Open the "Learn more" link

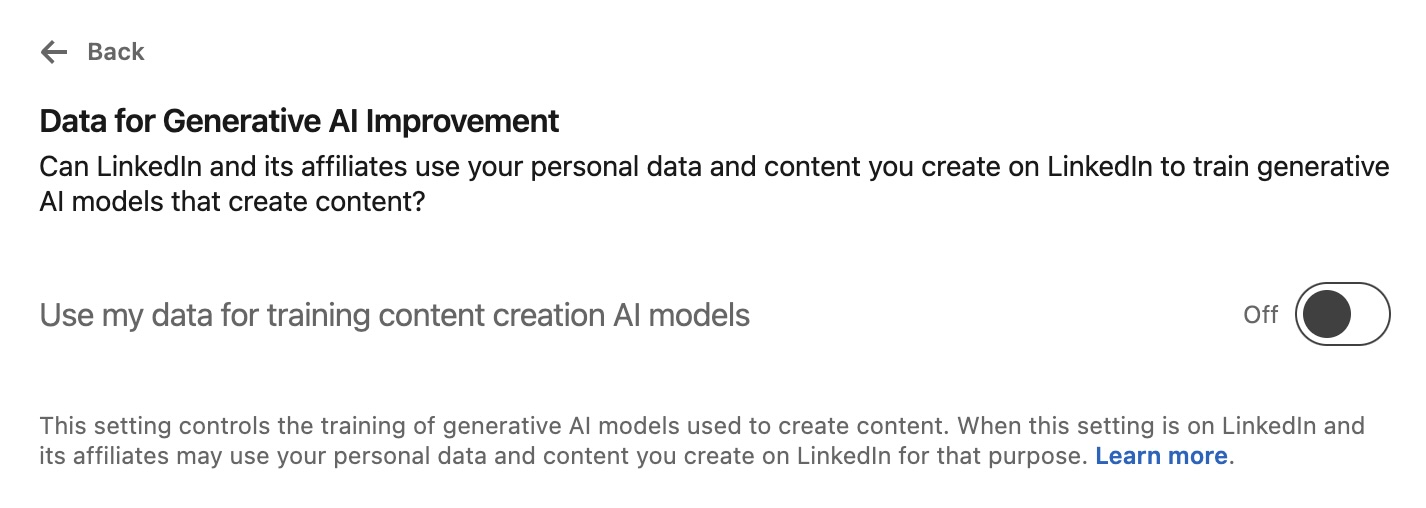tap(1161, 456)
